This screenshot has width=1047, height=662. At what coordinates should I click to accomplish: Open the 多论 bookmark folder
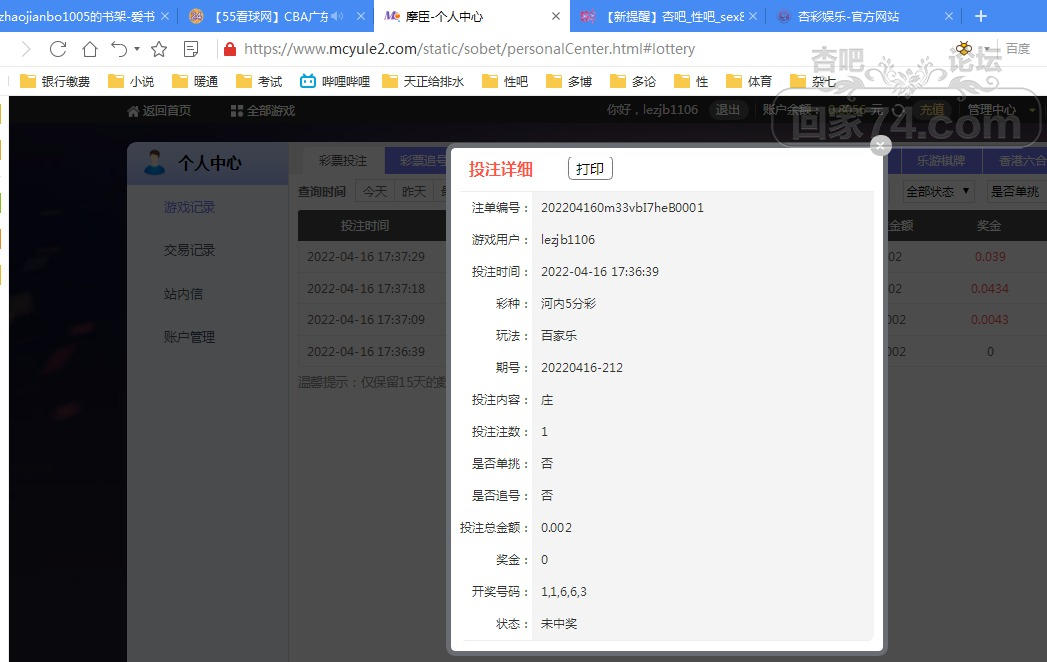(x=633, y=81)
